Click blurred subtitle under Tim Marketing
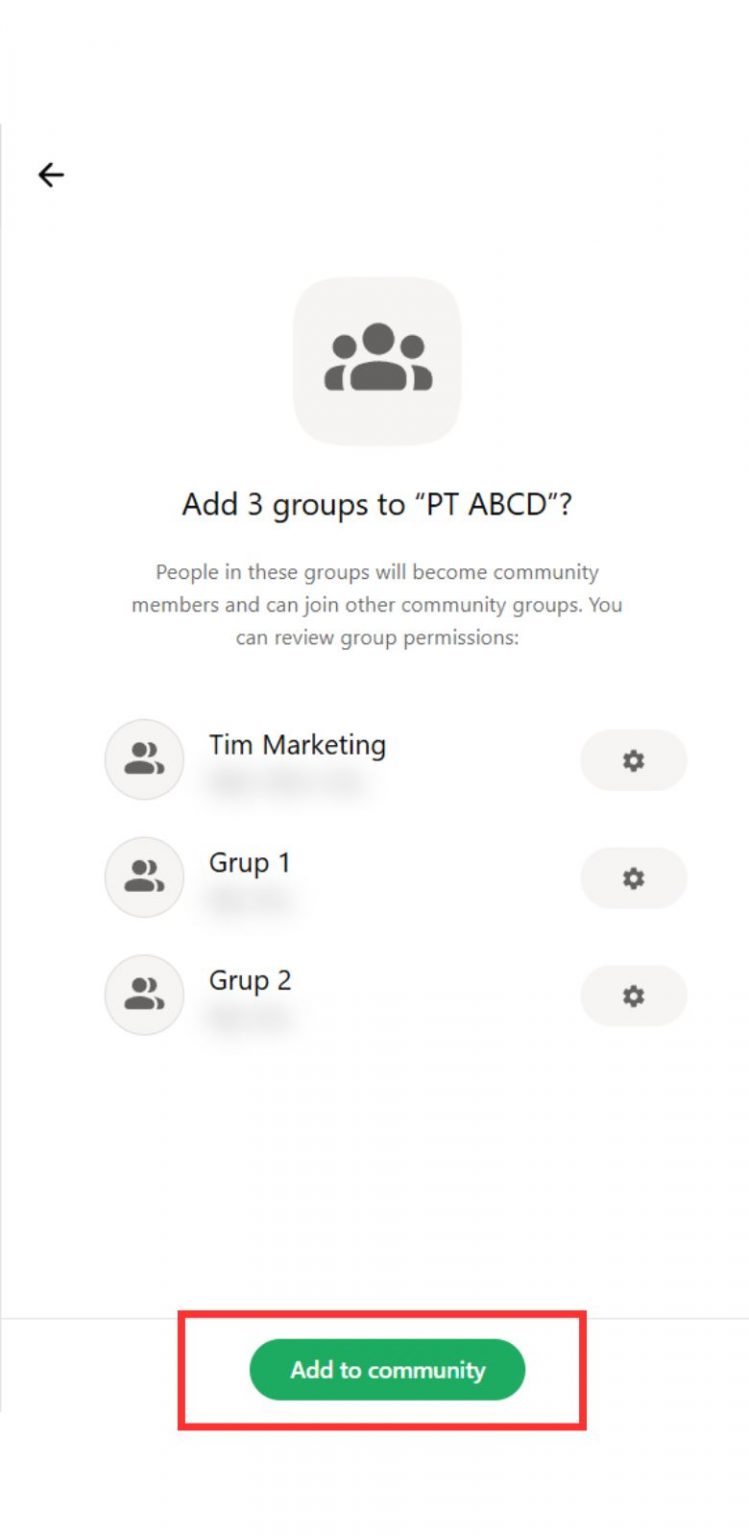 [285, 784]
